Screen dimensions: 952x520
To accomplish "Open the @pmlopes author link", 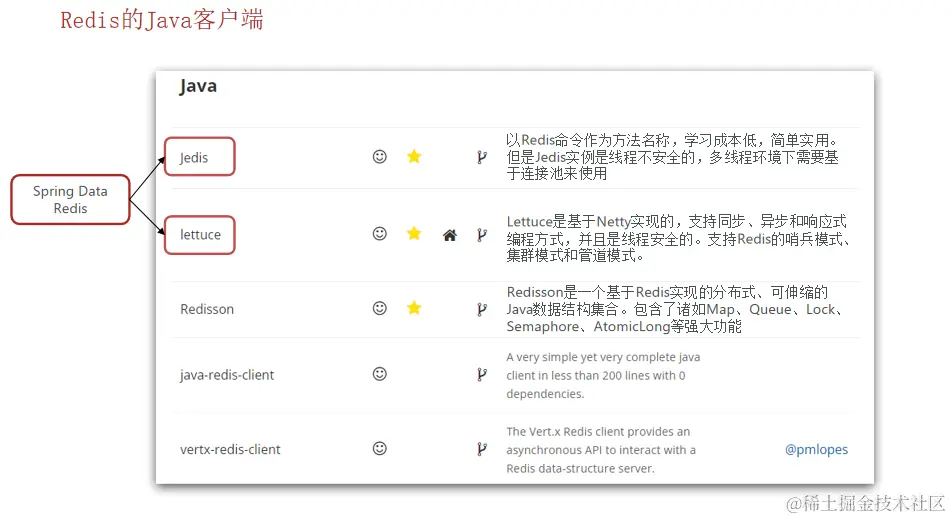I will tap(816, 450).
